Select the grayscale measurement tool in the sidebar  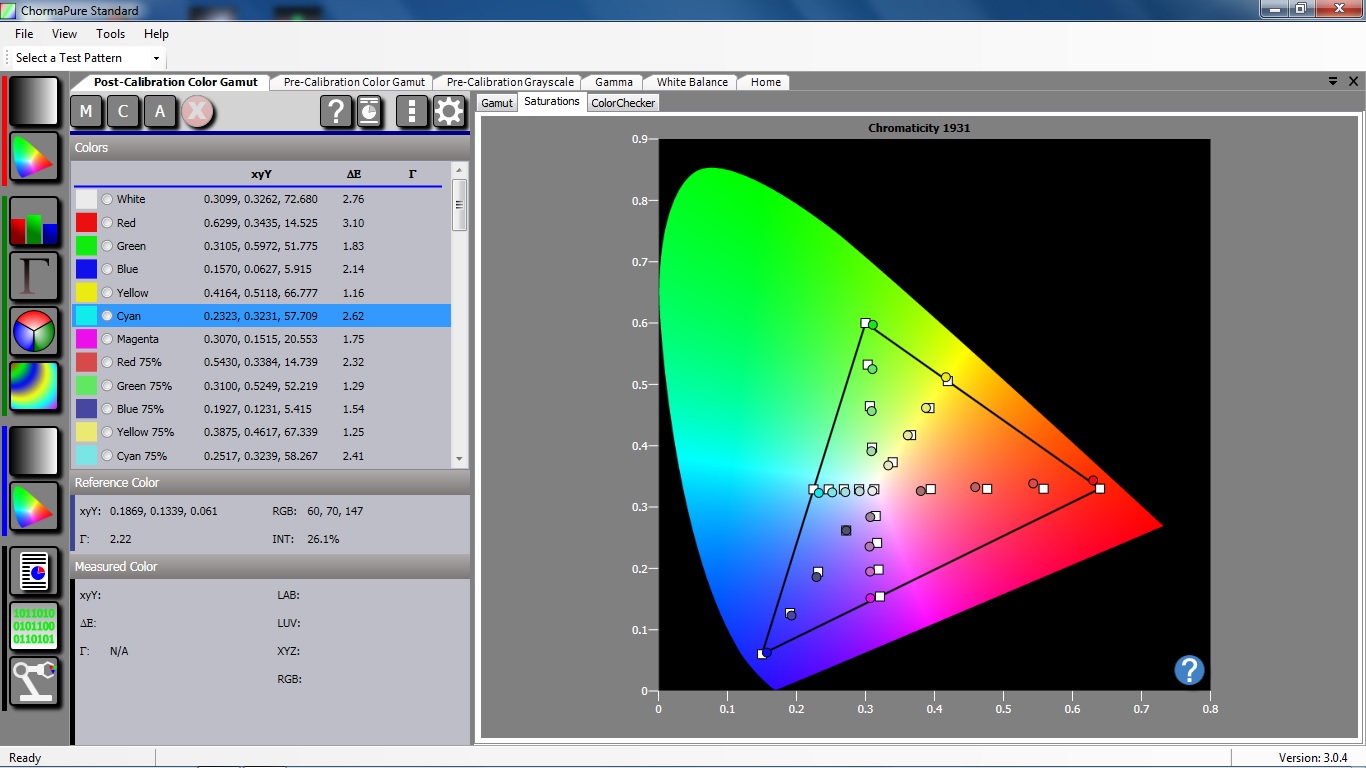(34, 100)
